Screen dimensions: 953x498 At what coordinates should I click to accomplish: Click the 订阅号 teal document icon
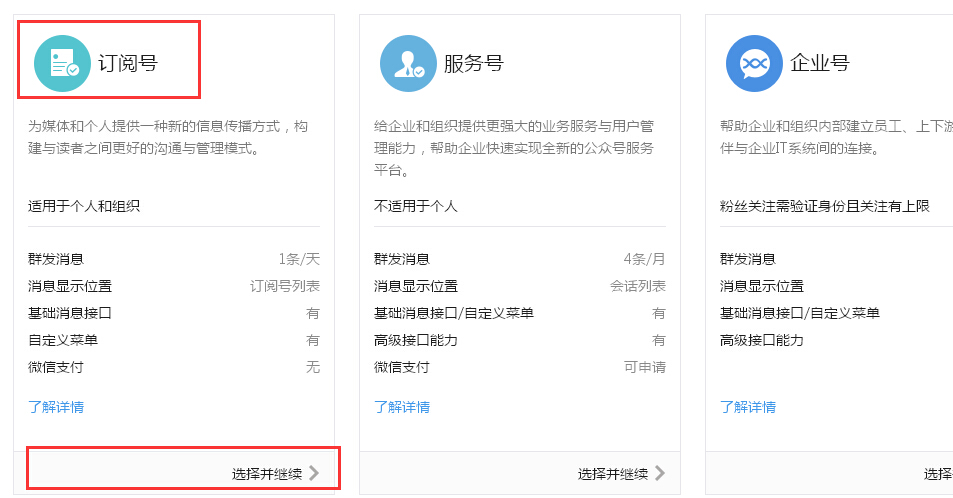(63, 63)
